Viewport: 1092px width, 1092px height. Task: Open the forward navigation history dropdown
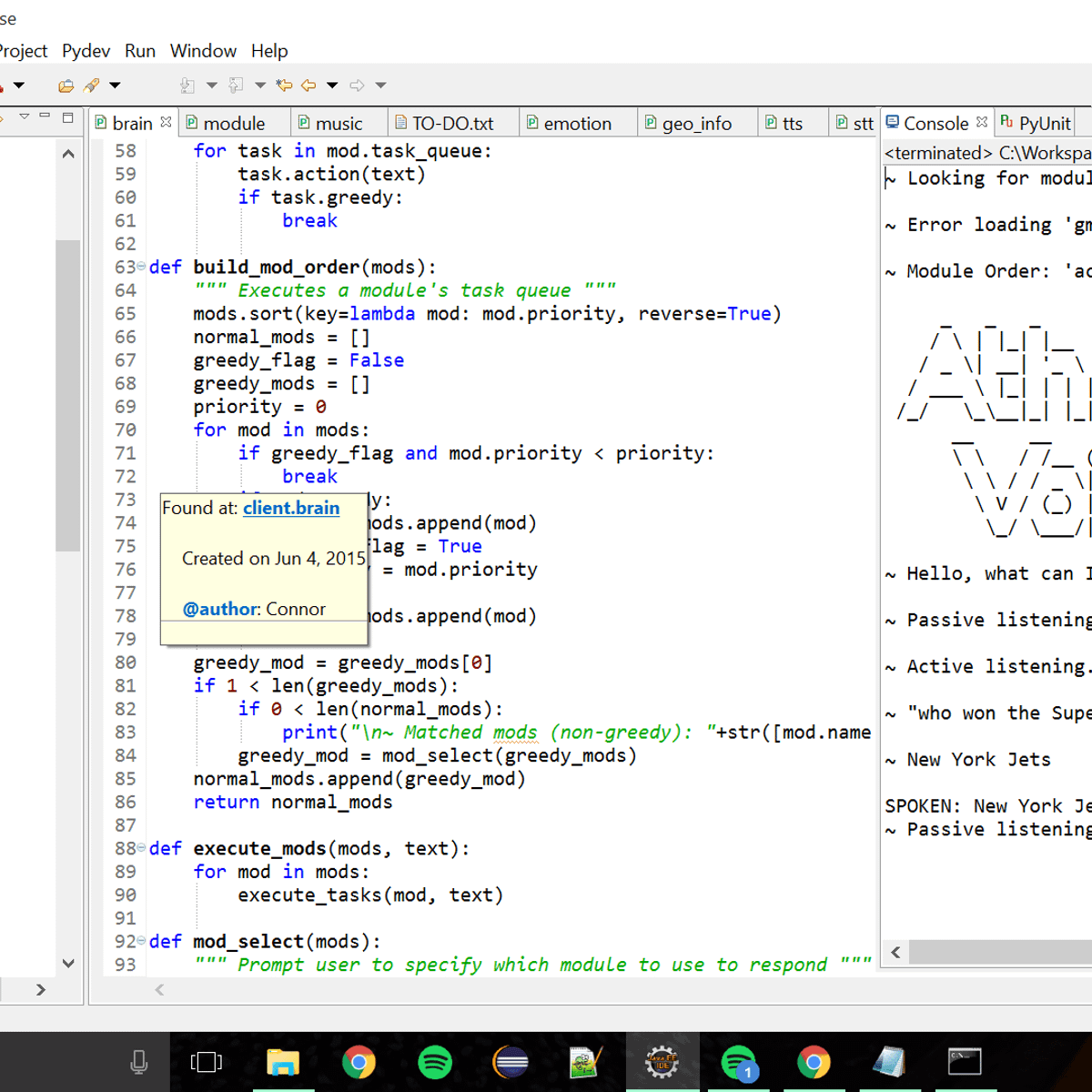[x=380, y=86]
